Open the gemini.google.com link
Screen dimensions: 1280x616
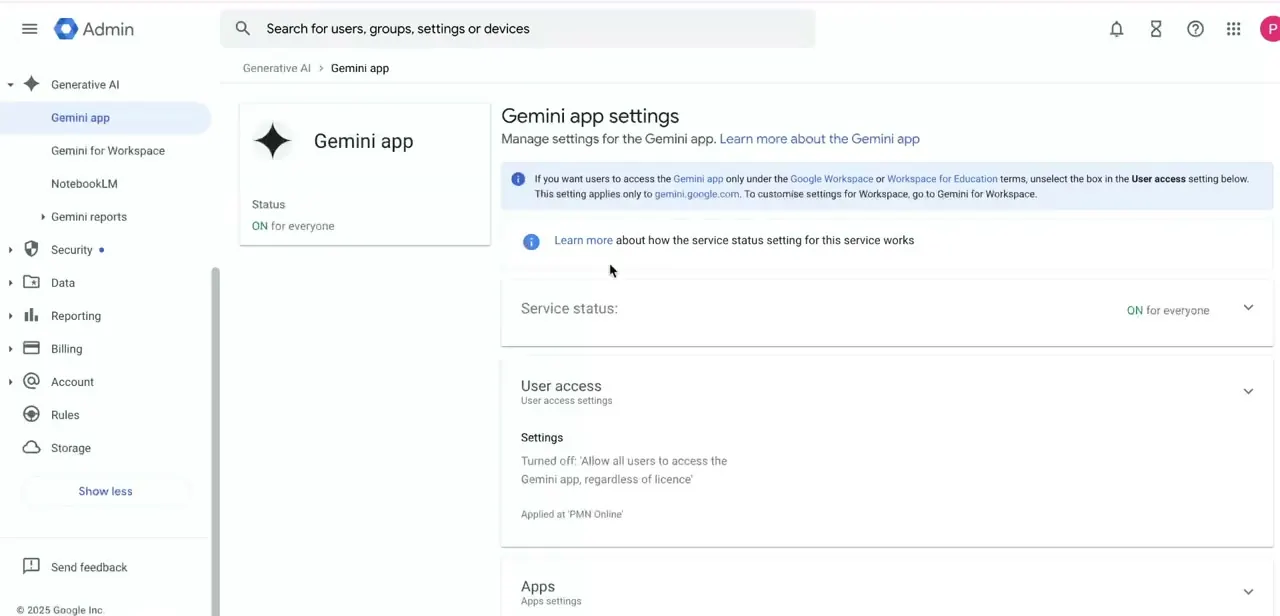[697, 194]
